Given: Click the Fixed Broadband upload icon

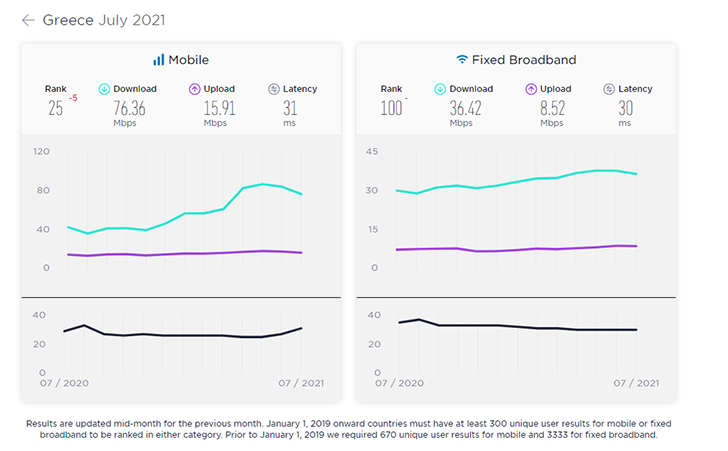Looking at the screenshot, I should [x=531, y=89].
